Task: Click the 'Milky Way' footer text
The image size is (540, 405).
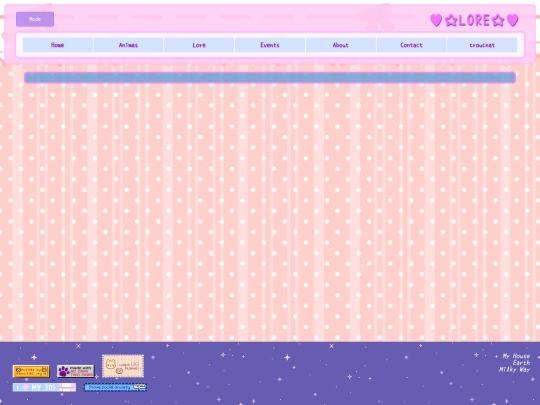Action: pyautogui.click(x=515, y=370)
